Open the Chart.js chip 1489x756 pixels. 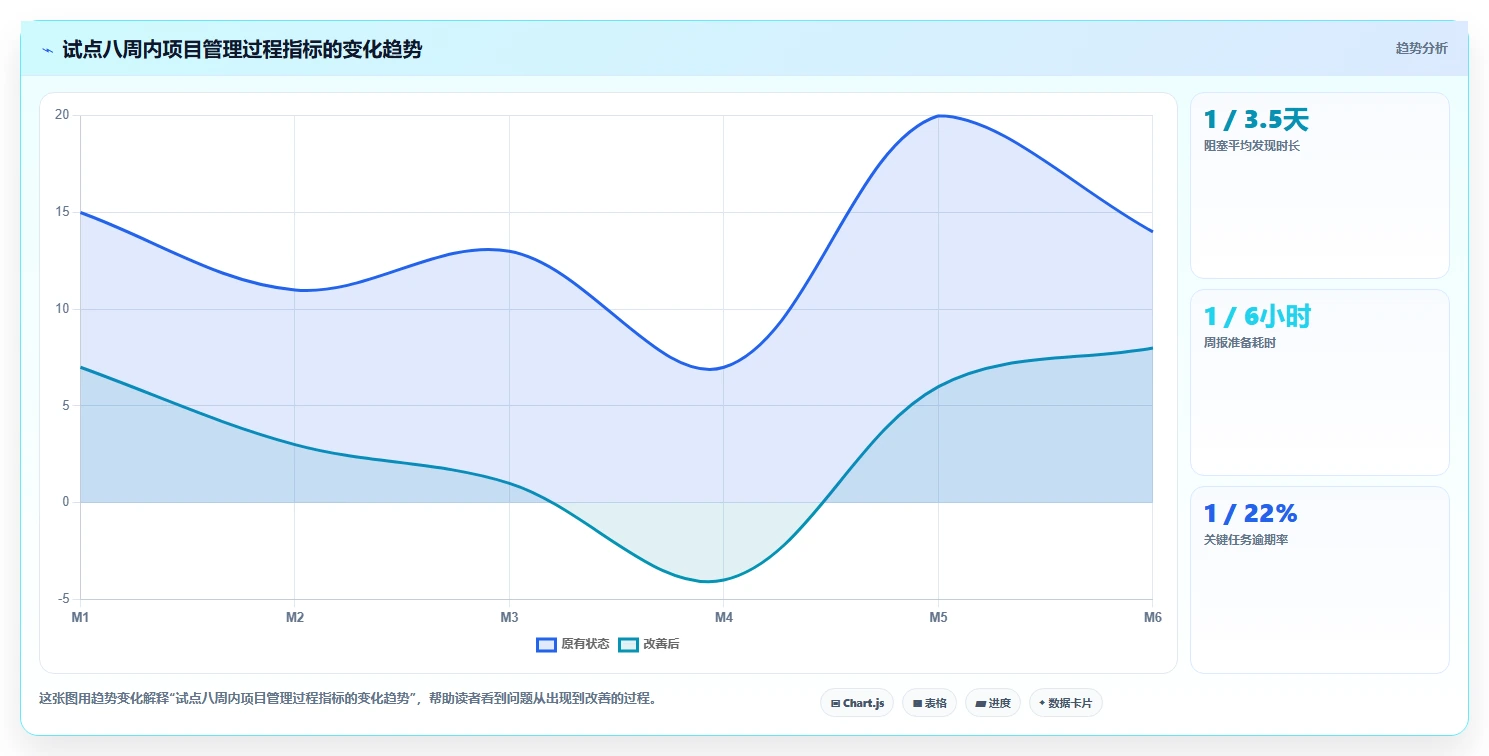coord(857,703)
